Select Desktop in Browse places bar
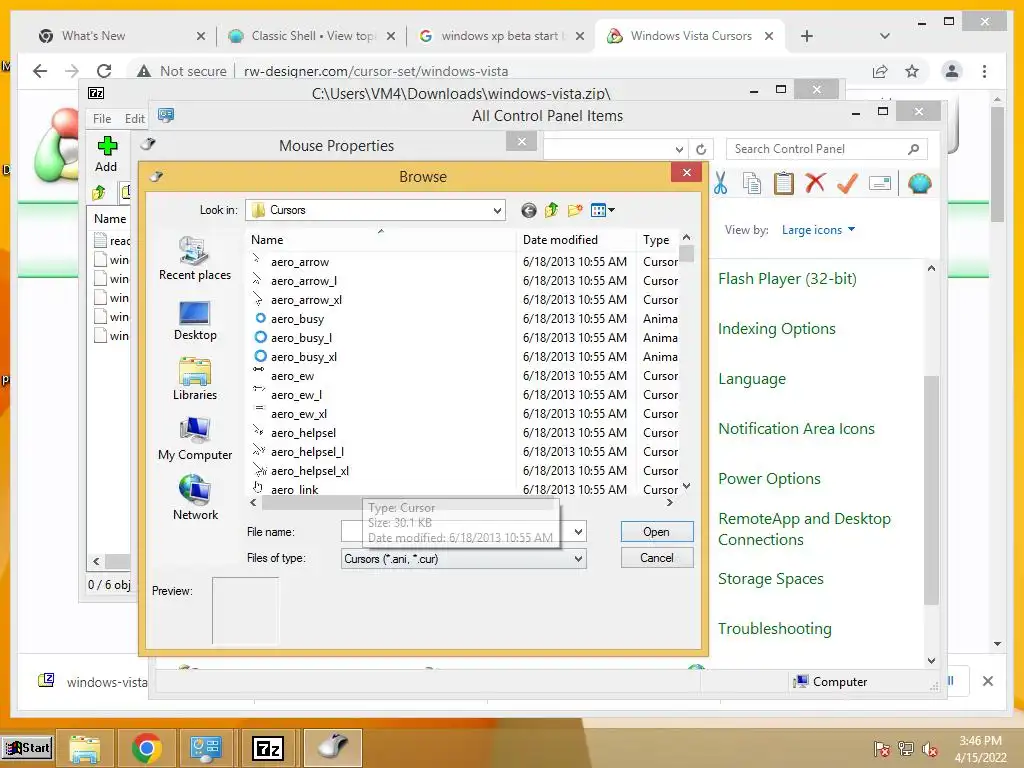The width and height of the screenshot is (1024, 768). point(195,320)
